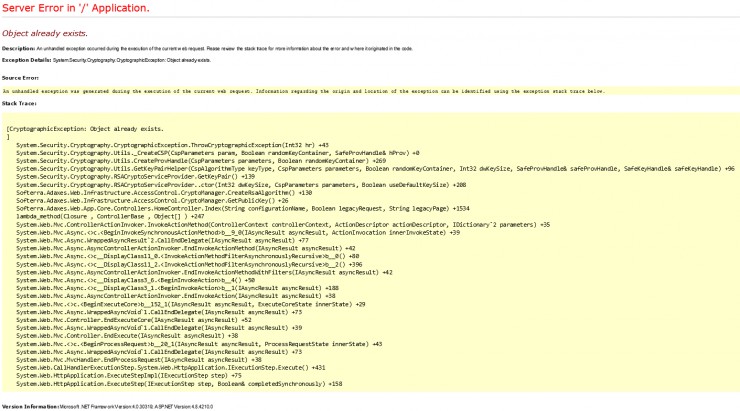Click the lambda_method stack trace line
Image resolution: width=740 pixels, height=411 pixels.
110,216
